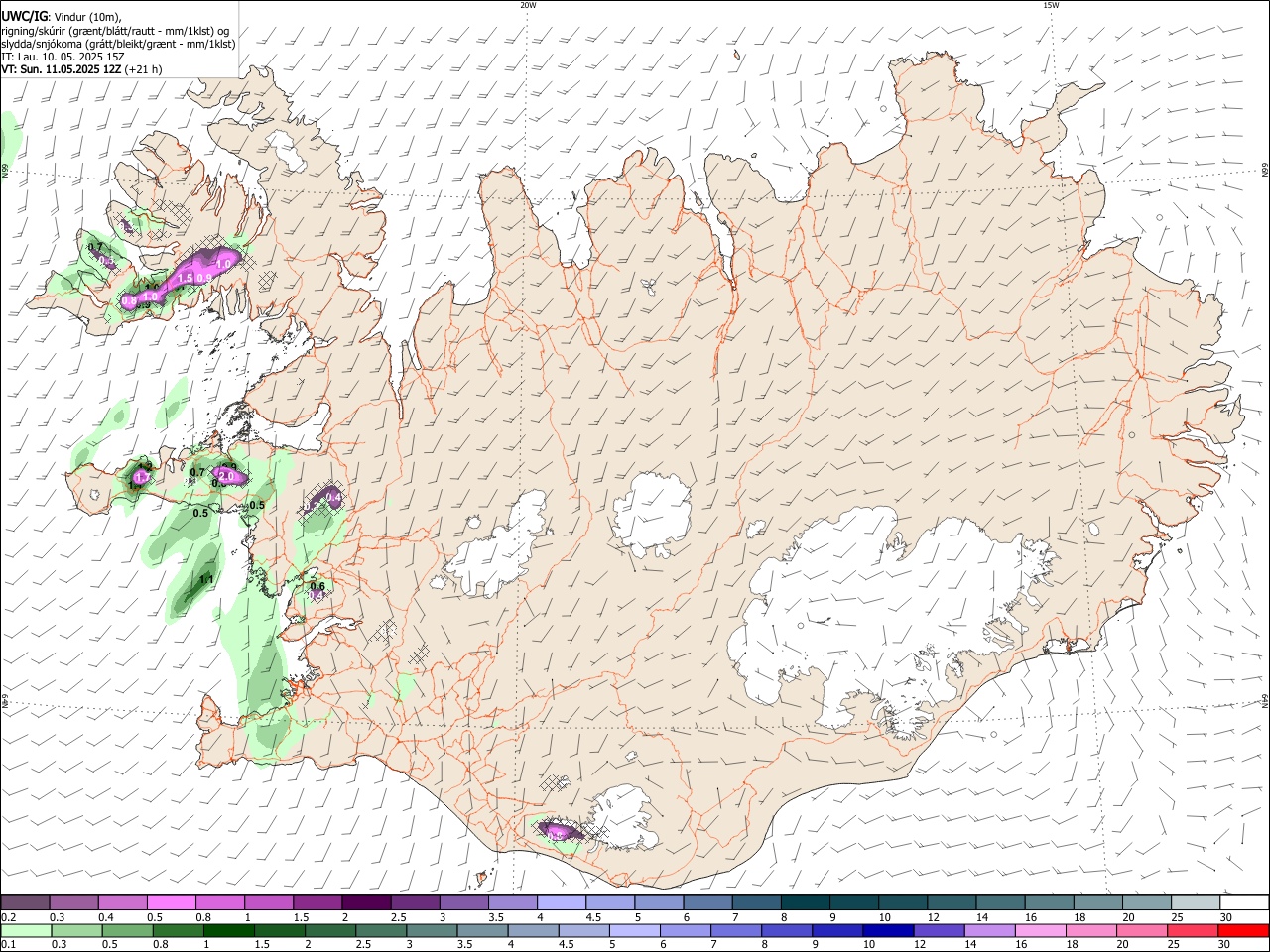Select the white 30+ swatch on the snow scale
Screen dimensions: 1270x952
1243,902
